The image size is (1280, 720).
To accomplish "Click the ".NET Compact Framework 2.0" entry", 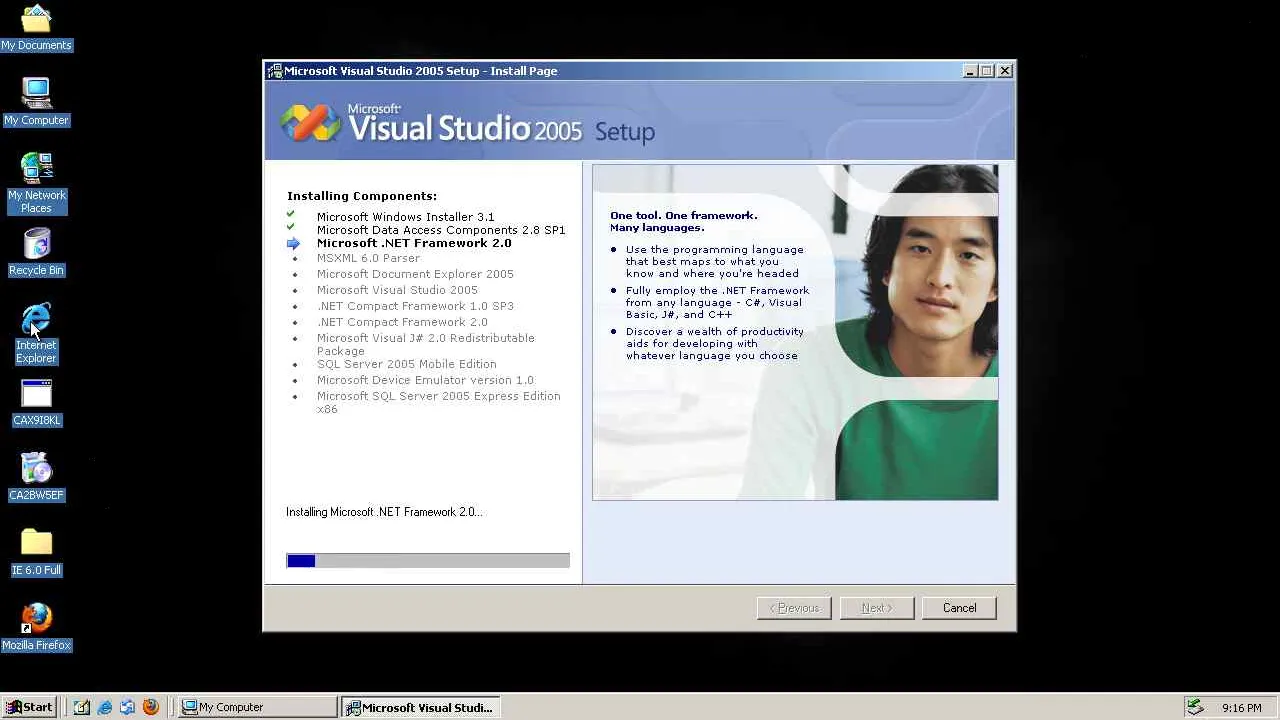I will tap(402, 322).
